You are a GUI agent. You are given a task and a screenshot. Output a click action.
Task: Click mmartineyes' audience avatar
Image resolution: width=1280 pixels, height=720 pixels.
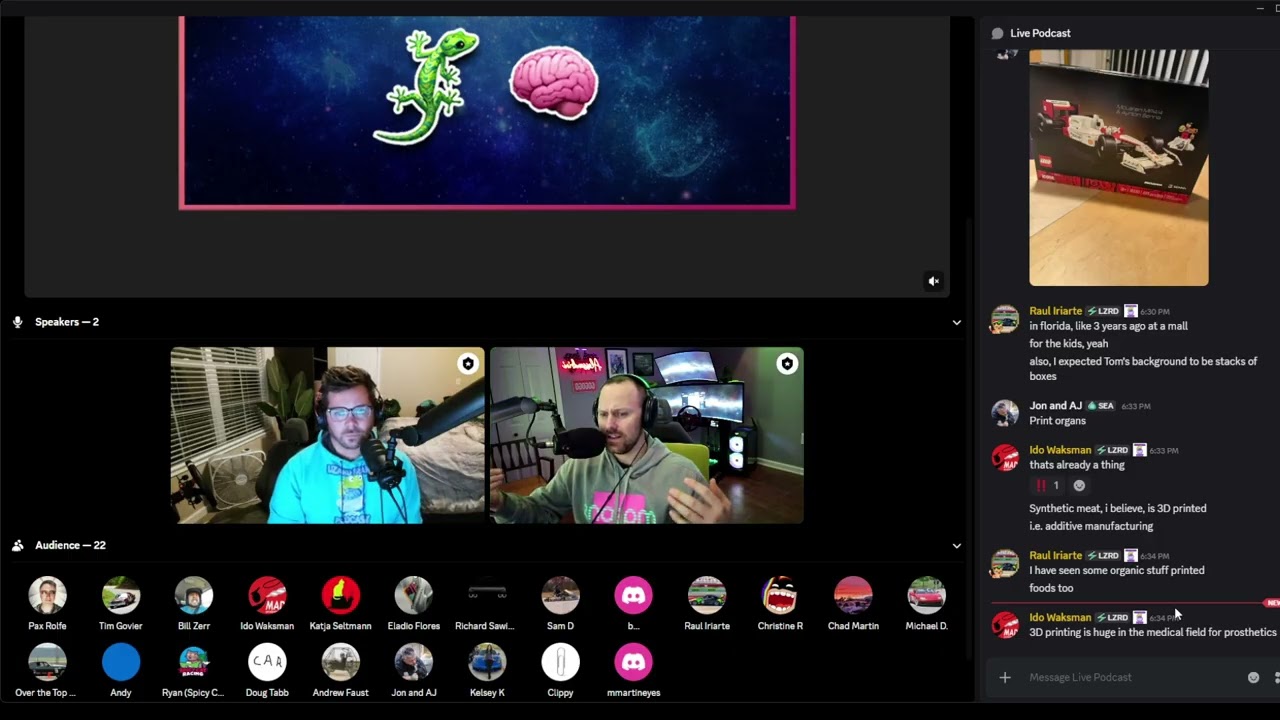[633, 662]
